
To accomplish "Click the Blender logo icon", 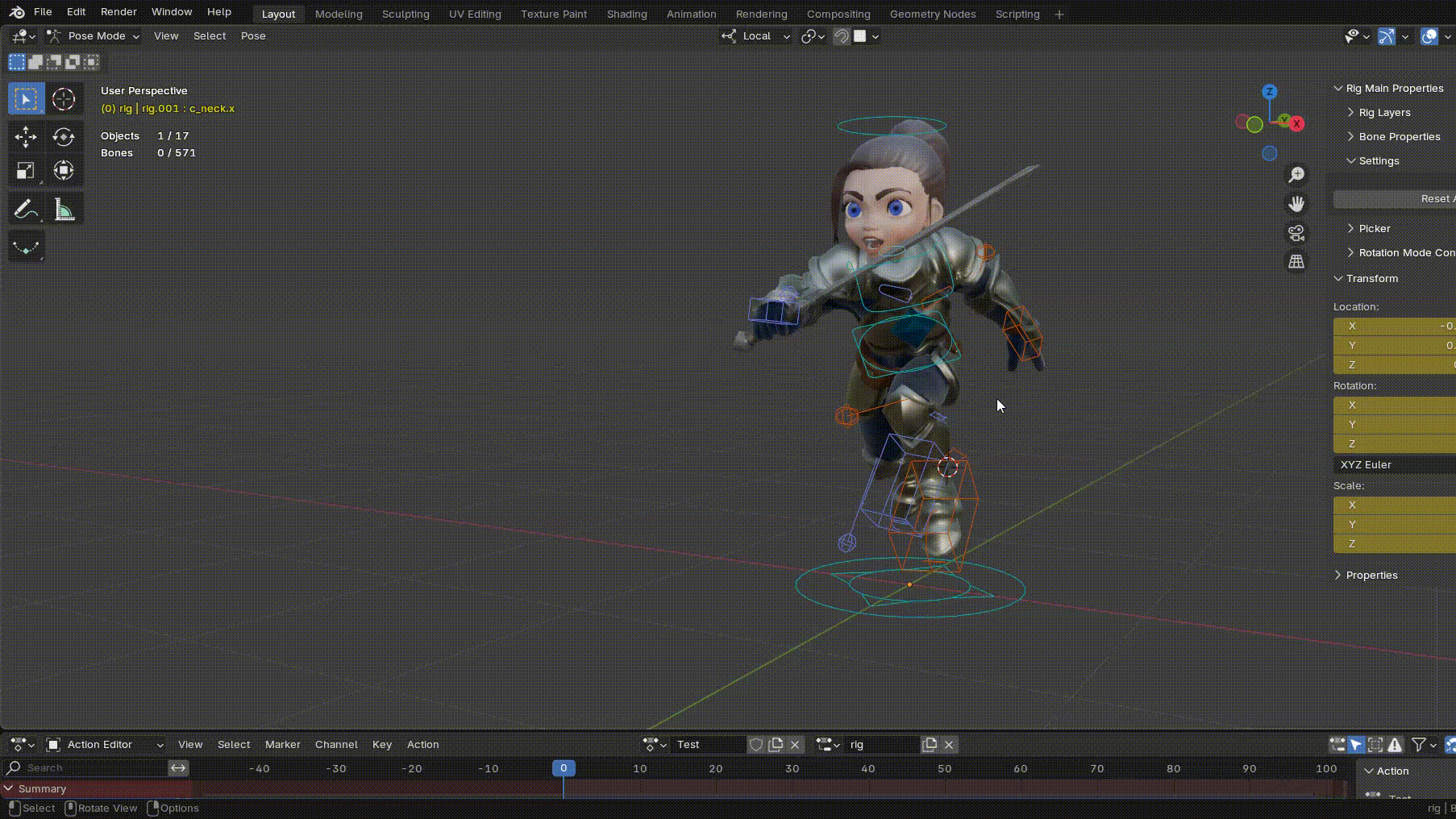I will 17,12.
